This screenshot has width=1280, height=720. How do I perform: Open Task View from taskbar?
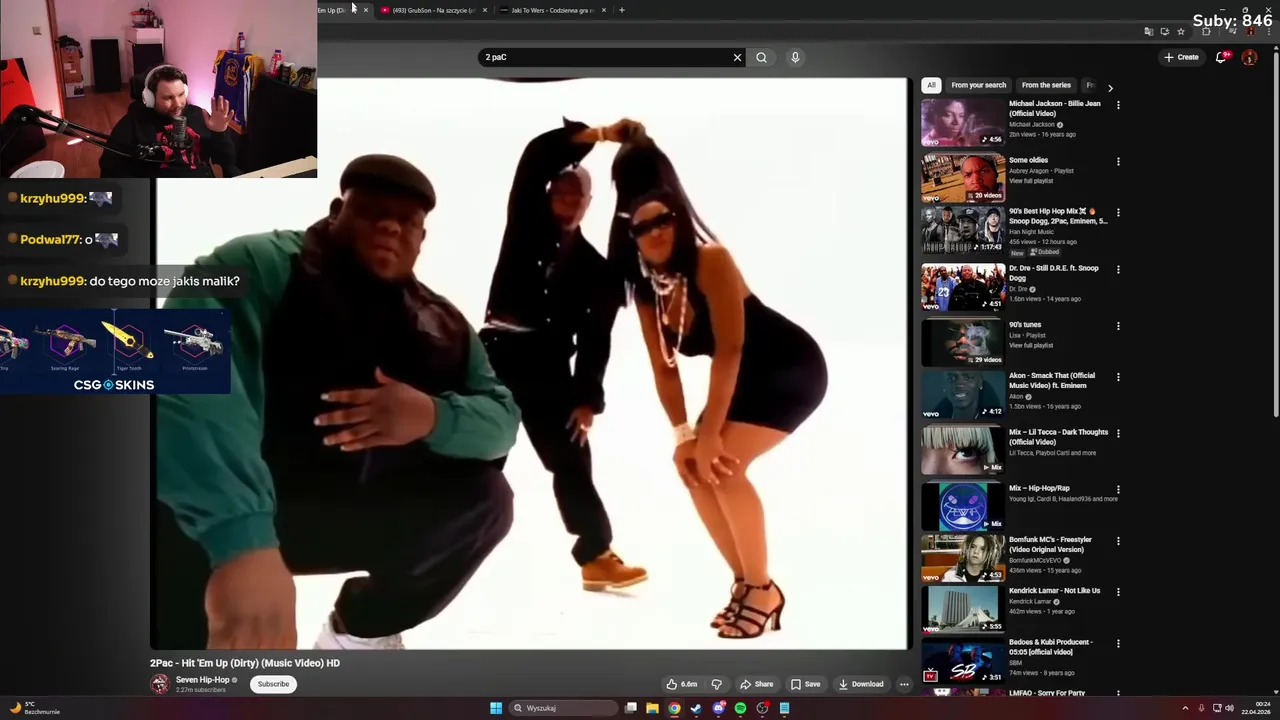pyautogui.click(x=631, y=708)
